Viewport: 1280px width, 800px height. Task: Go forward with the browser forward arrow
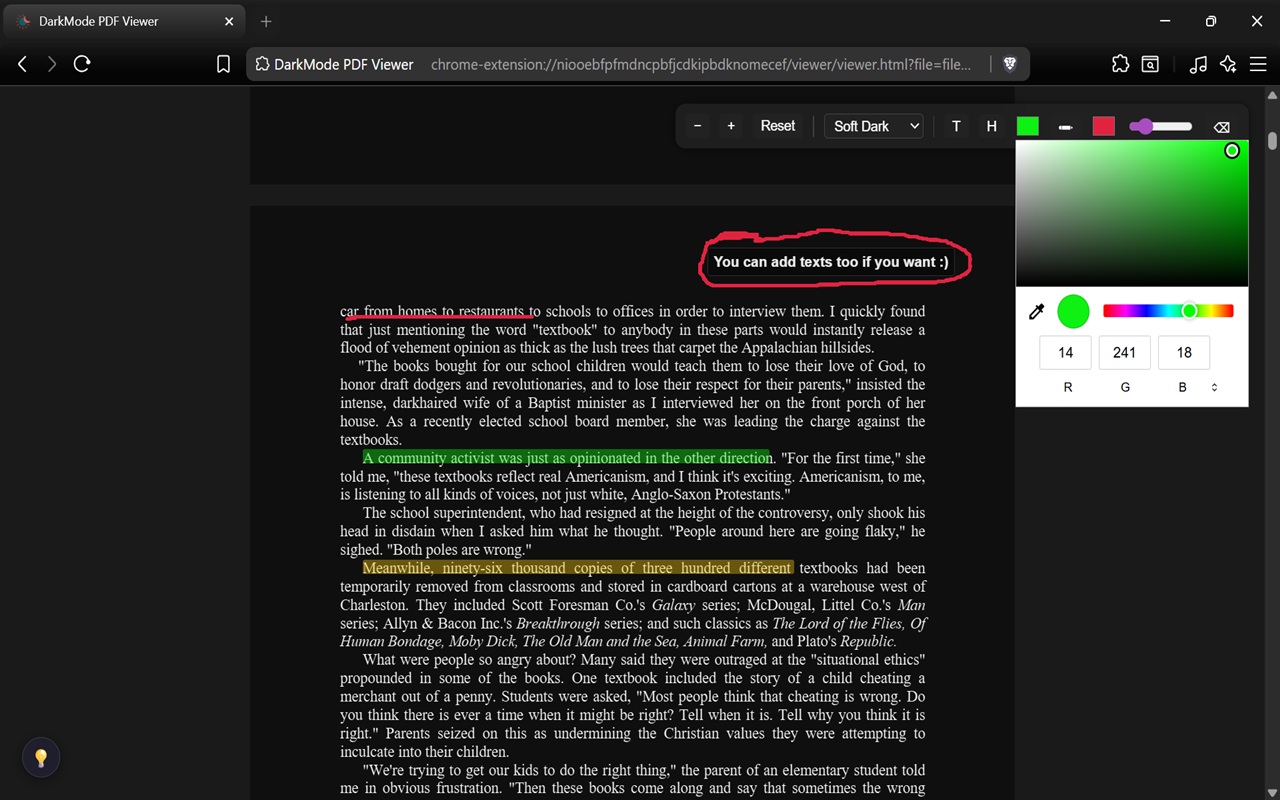click(52, 64)
